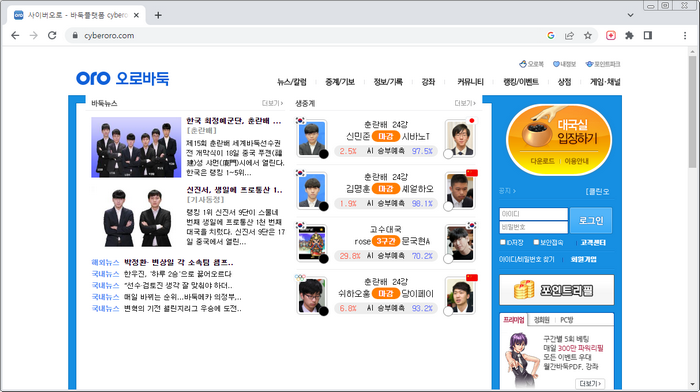Screen dimensions: 700x392
Task: Open the 랭킹/이벤트 menu
Action: (x=521, y=82)
